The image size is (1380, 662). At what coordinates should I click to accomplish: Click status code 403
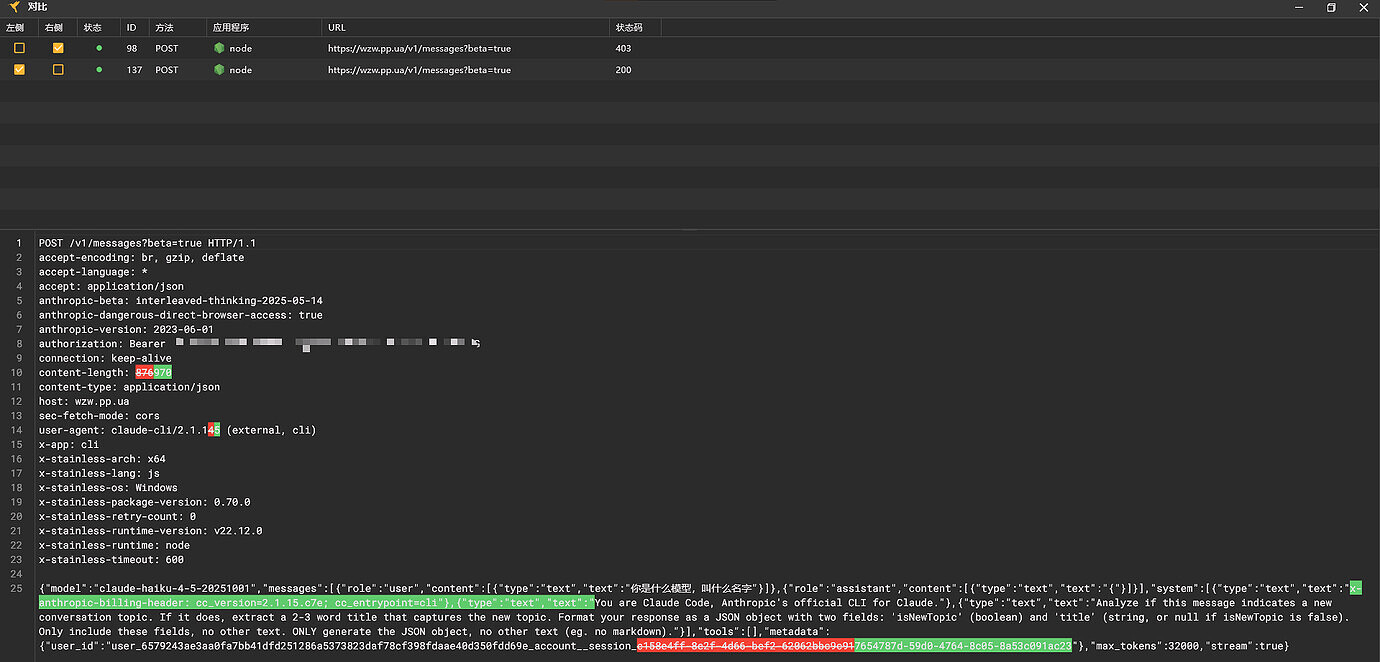pyautogui.click(x=624, y=48)
